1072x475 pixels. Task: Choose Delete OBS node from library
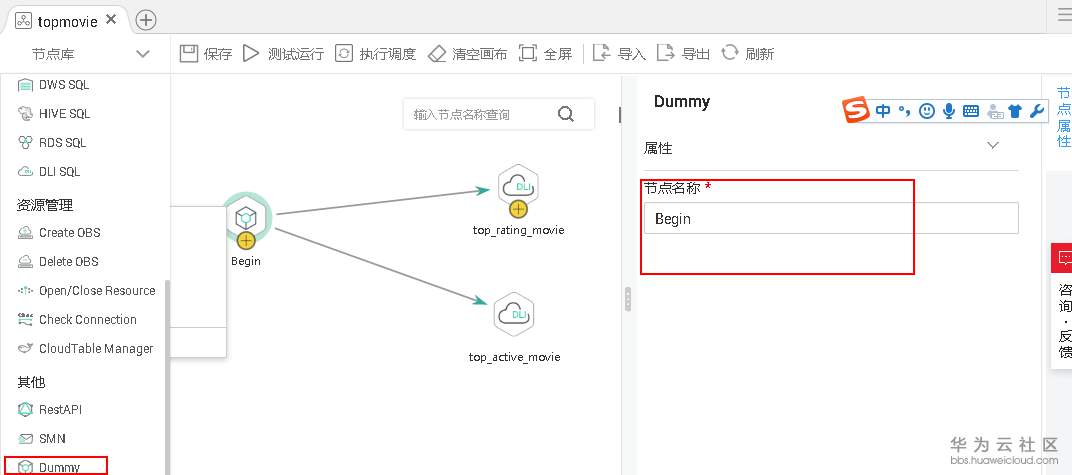58,262
